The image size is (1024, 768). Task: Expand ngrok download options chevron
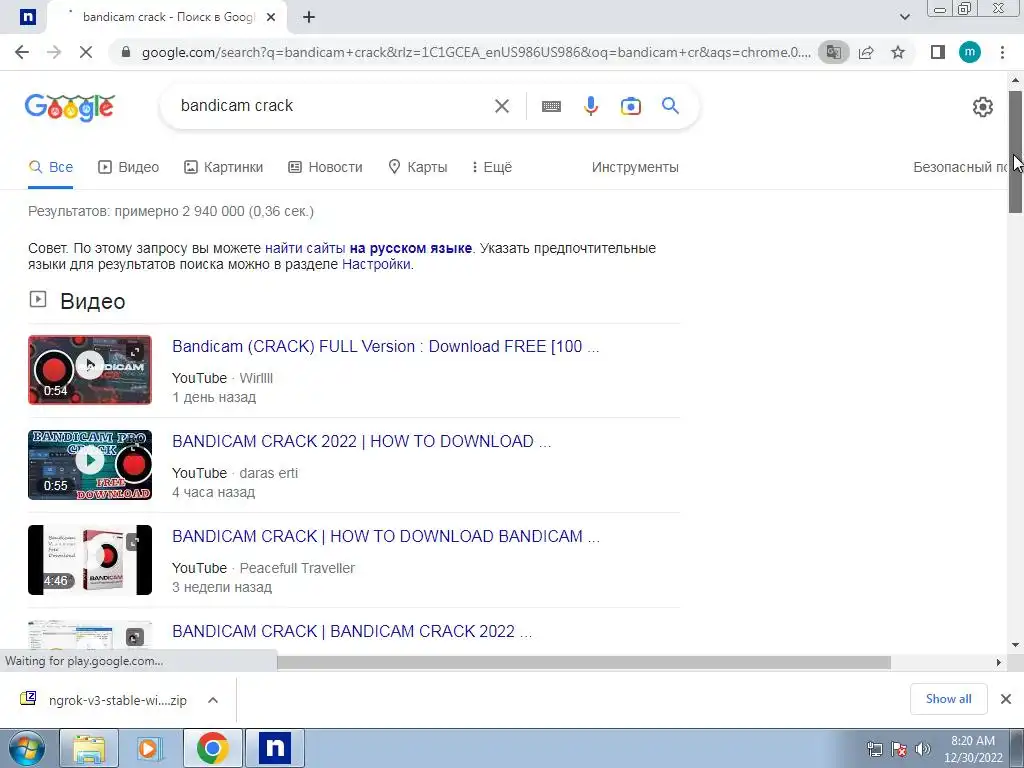[x=213, y=700]
